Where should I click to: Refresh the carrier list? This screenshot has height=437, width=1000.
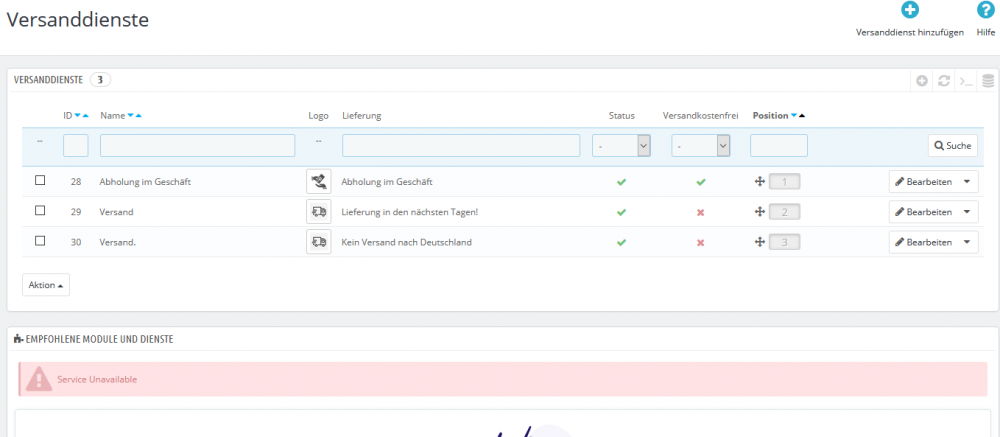tap(944, 81)
